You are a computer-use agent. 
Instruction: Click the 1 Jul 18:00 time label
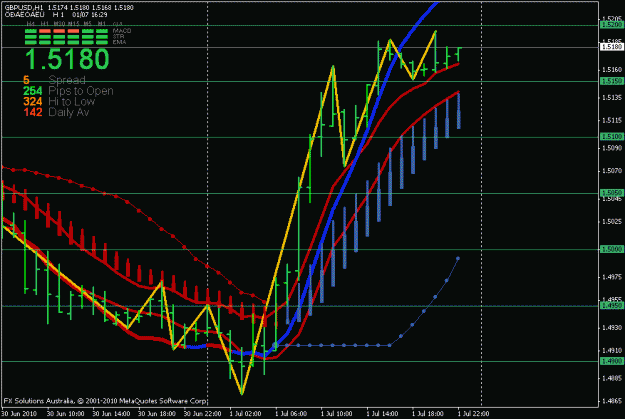(428, 414)
